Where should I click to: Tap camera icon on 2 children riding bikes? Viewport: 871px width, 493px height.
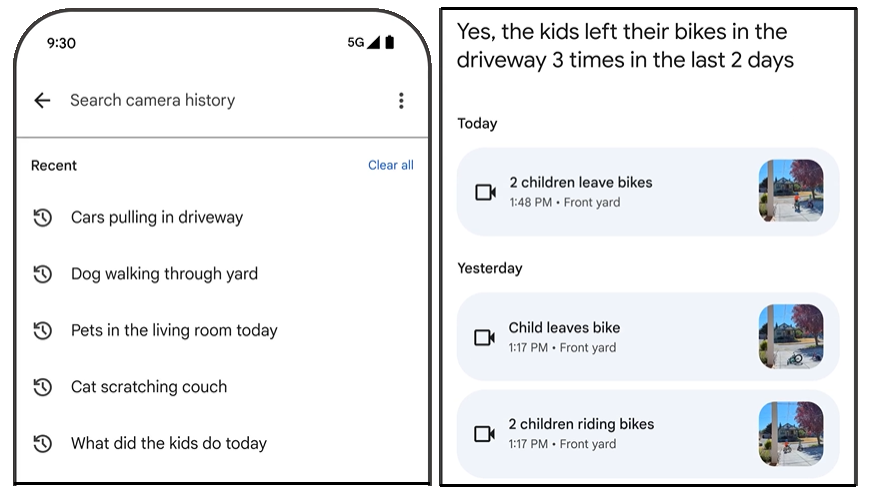click(x=485, y=434)
